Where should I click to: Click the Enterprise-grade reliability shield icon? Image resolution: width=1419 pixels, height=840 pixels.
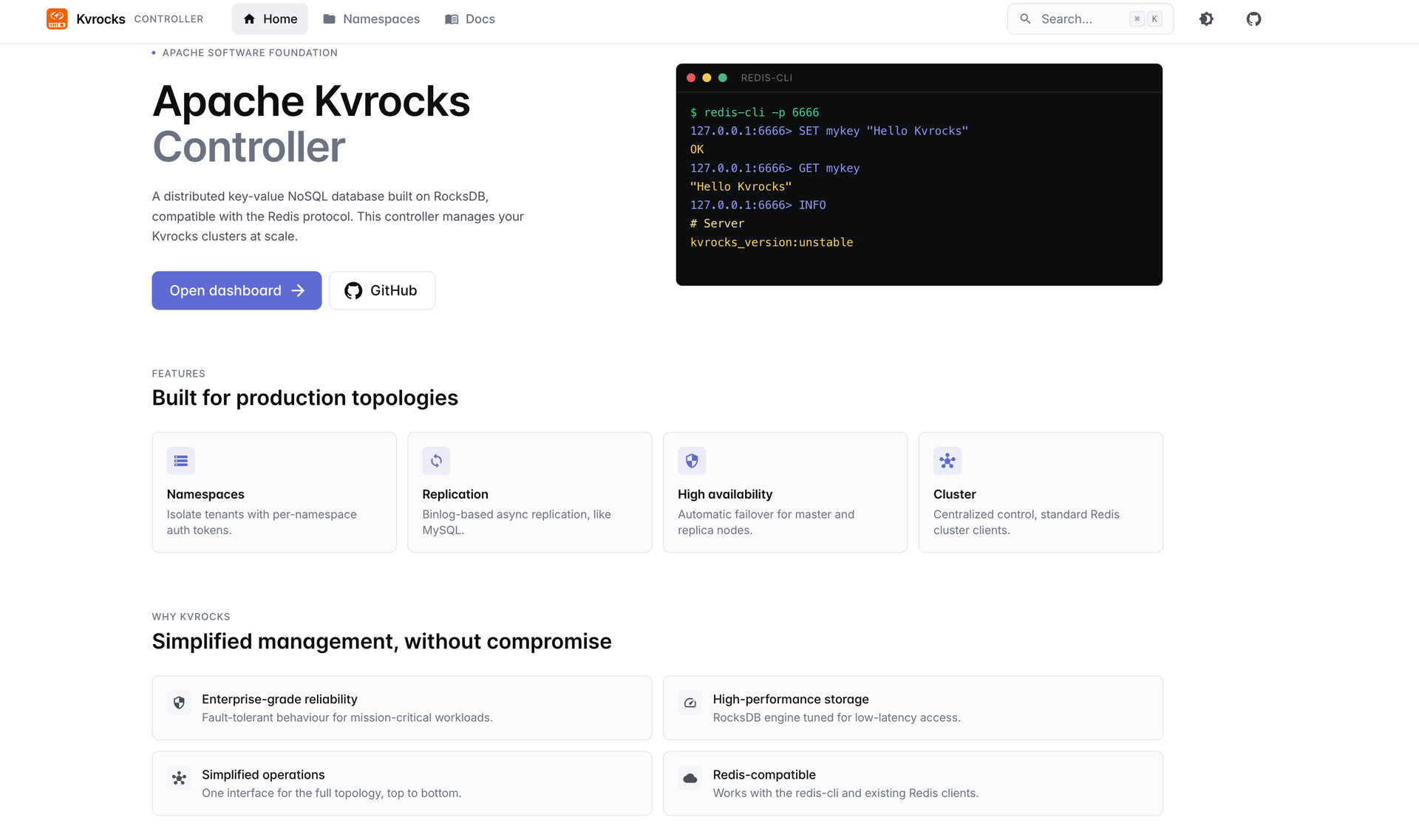point(179,703)
